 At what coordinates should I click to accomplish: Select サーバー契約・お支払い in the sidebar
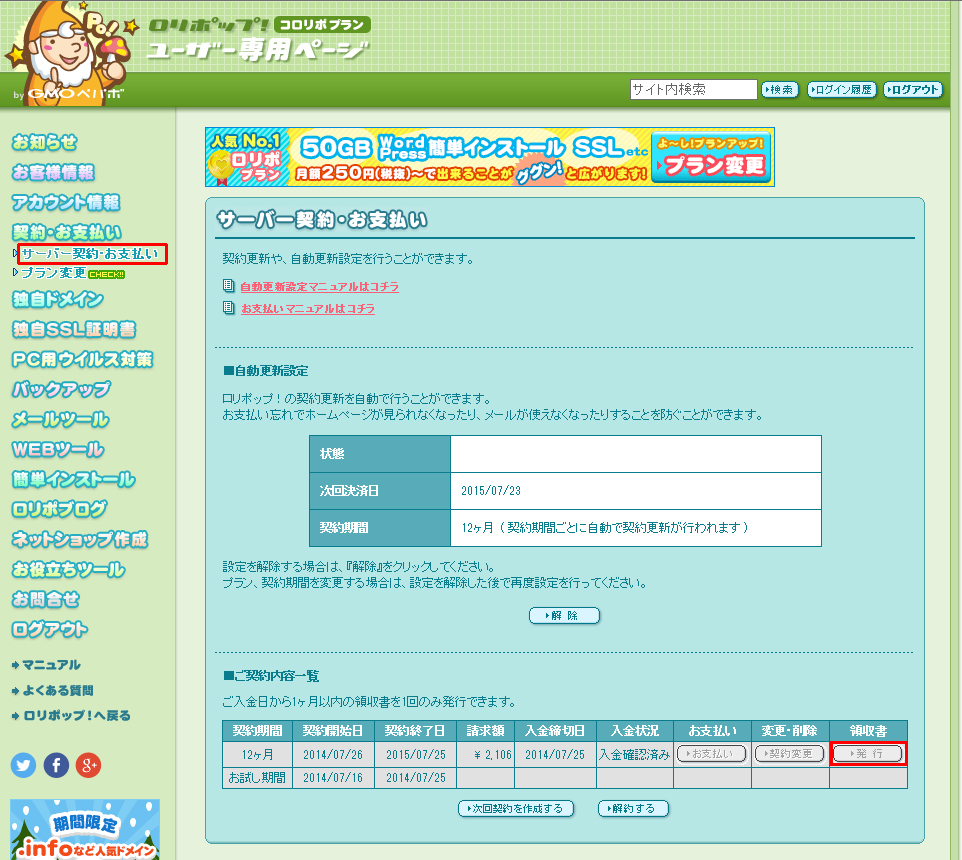90,254
